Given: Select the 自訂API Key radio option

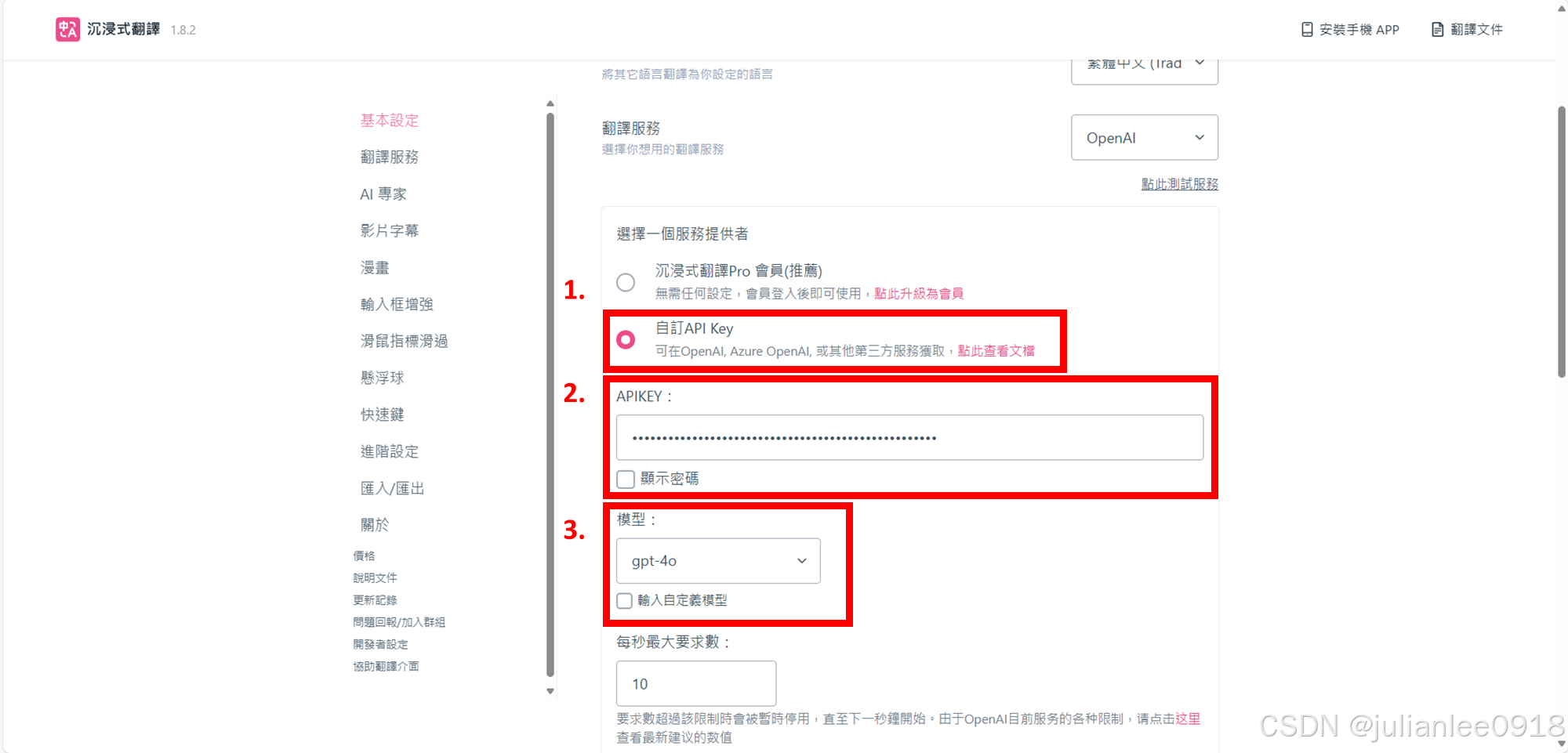Looking at the screenshot, I should click(626, 340).
